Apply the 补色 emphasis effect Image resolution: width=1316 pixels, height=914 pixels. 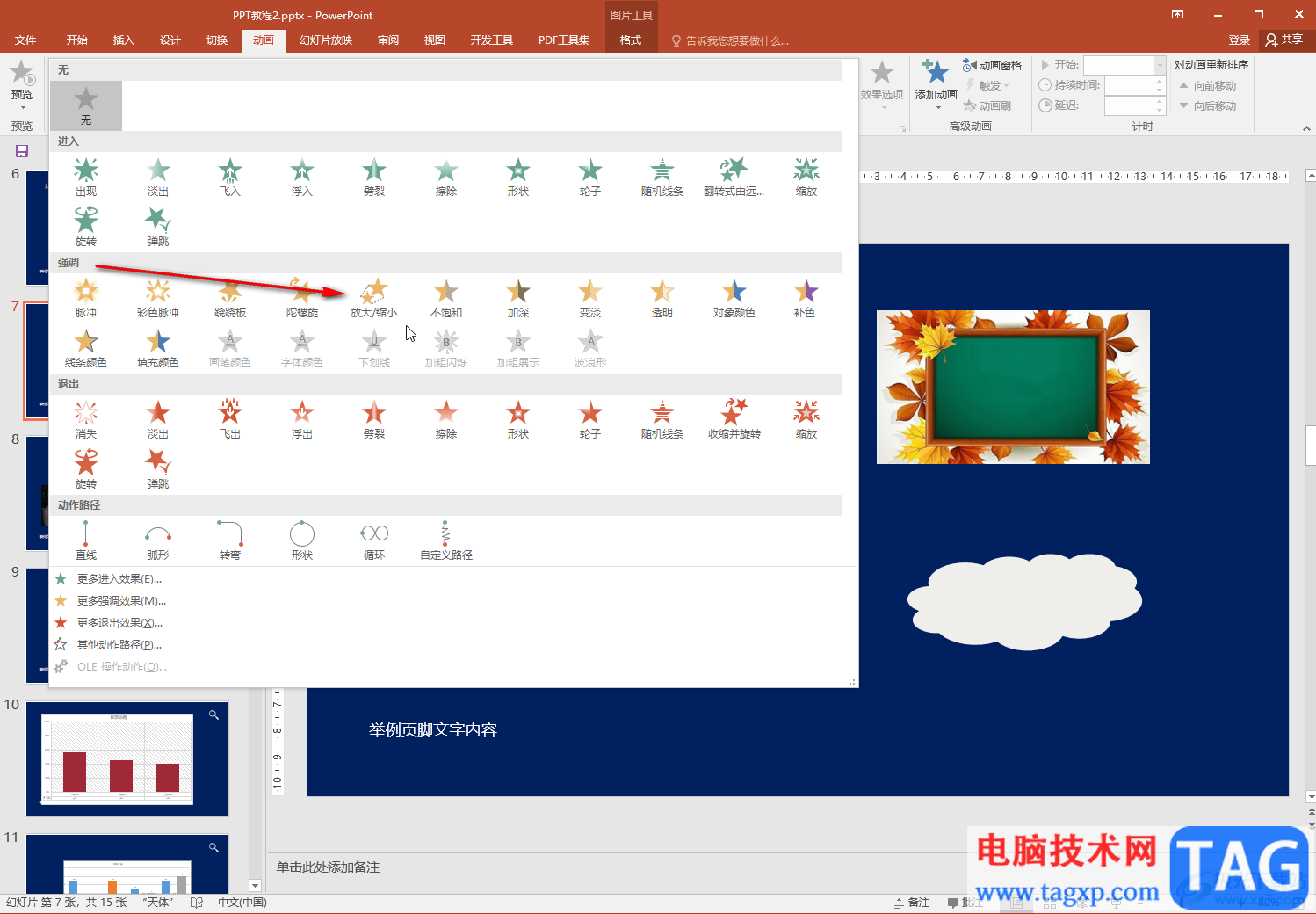click(806, 298)
